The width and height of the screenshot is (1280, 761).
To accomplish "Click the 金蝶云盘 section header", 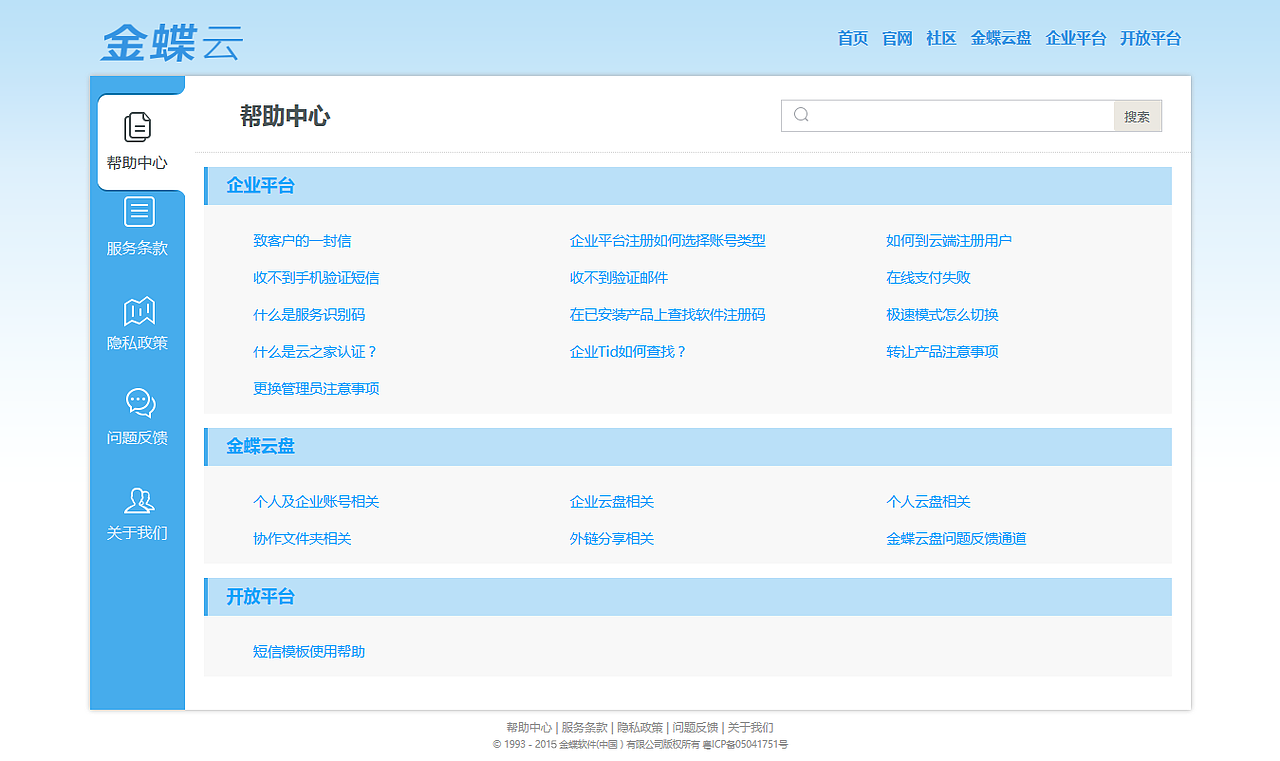I will click(x=688, y=447).
